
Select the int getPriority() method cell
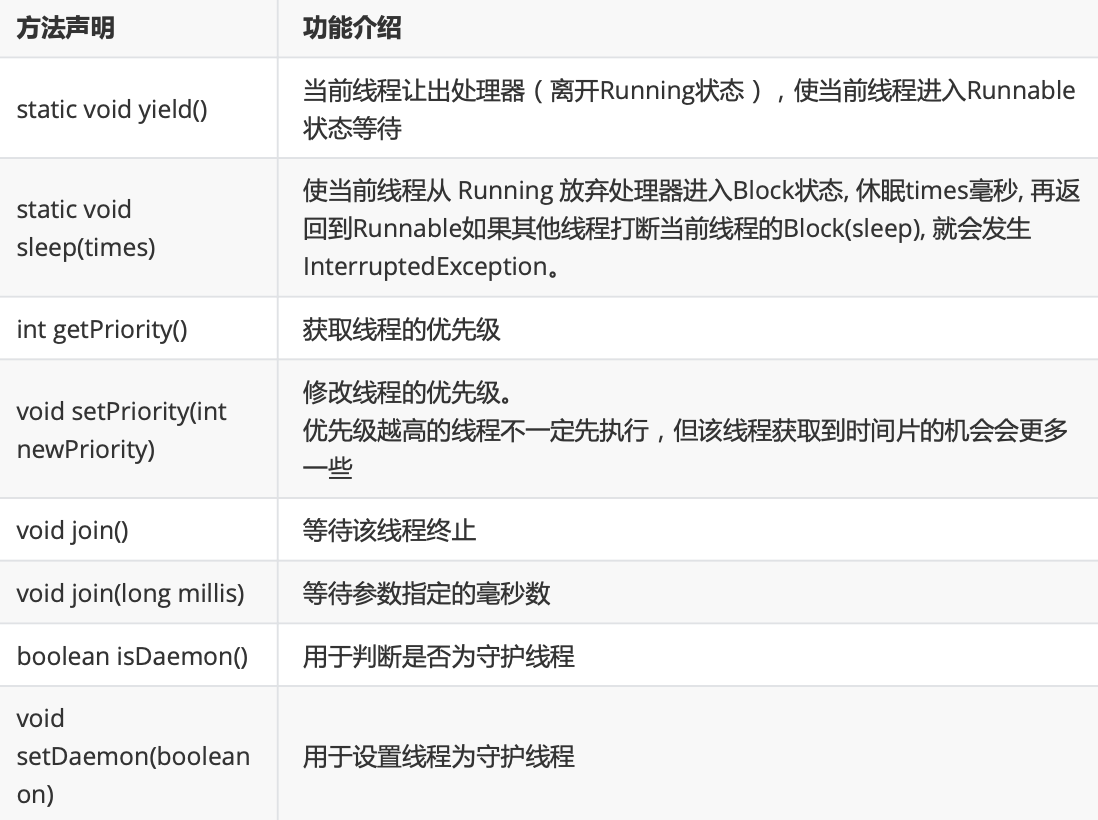tap(139, 328)
